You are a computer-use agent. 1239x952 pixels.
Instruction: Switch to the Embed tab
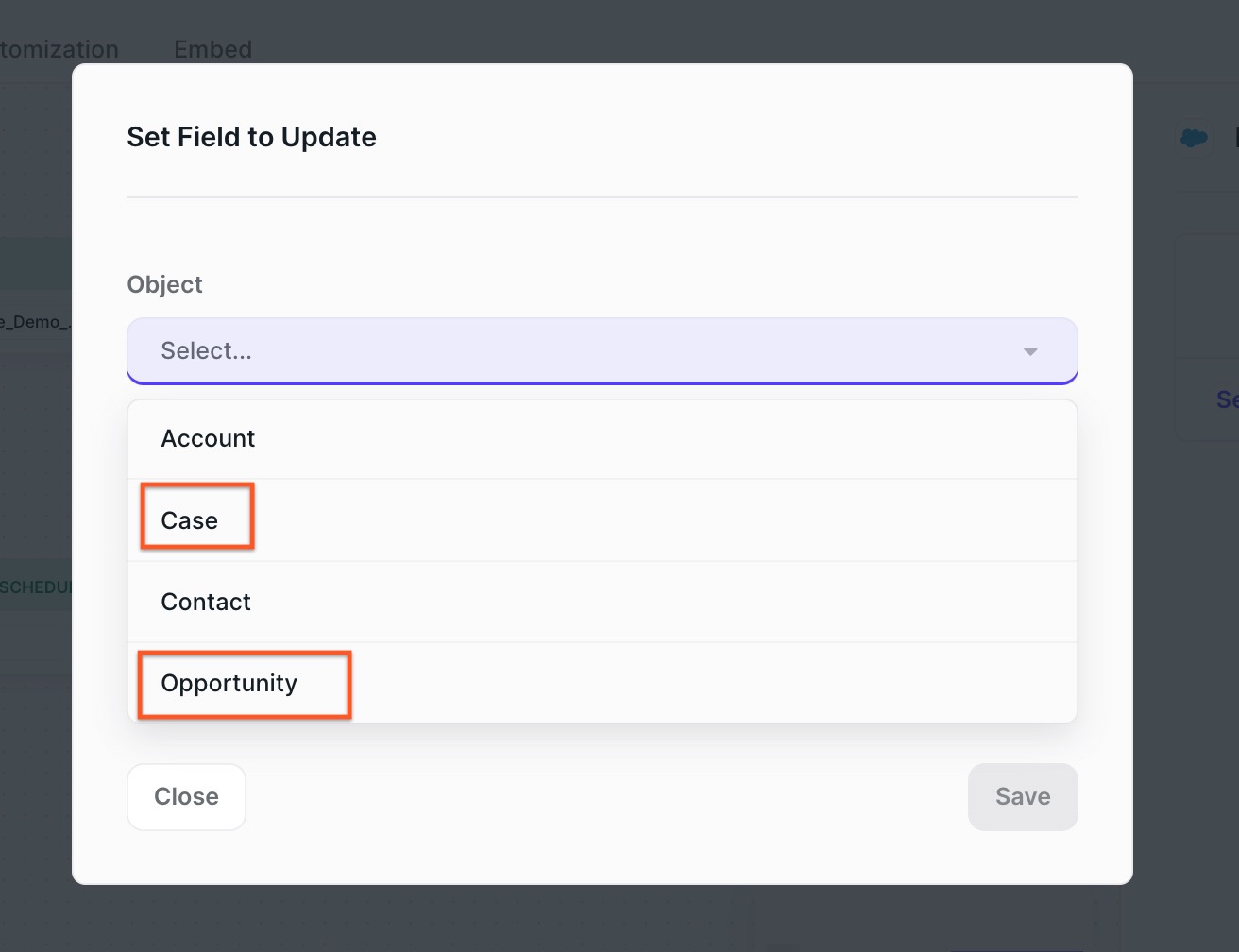pos(213,49)
